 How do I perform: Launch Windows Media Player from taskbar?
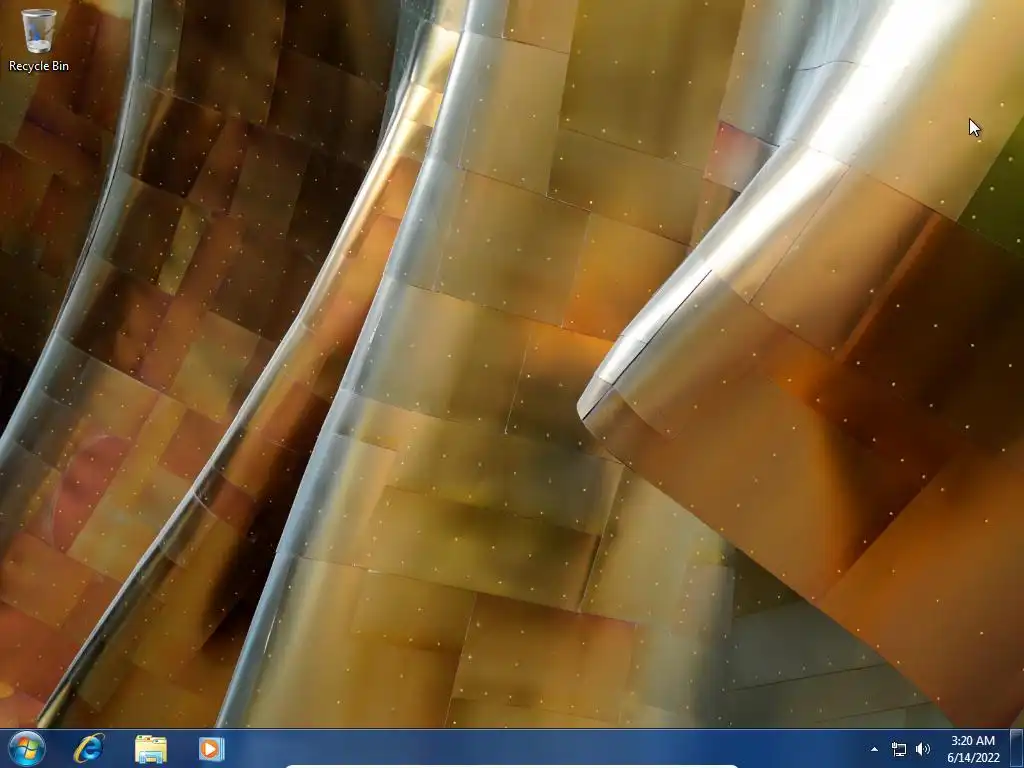click(211, 748)
